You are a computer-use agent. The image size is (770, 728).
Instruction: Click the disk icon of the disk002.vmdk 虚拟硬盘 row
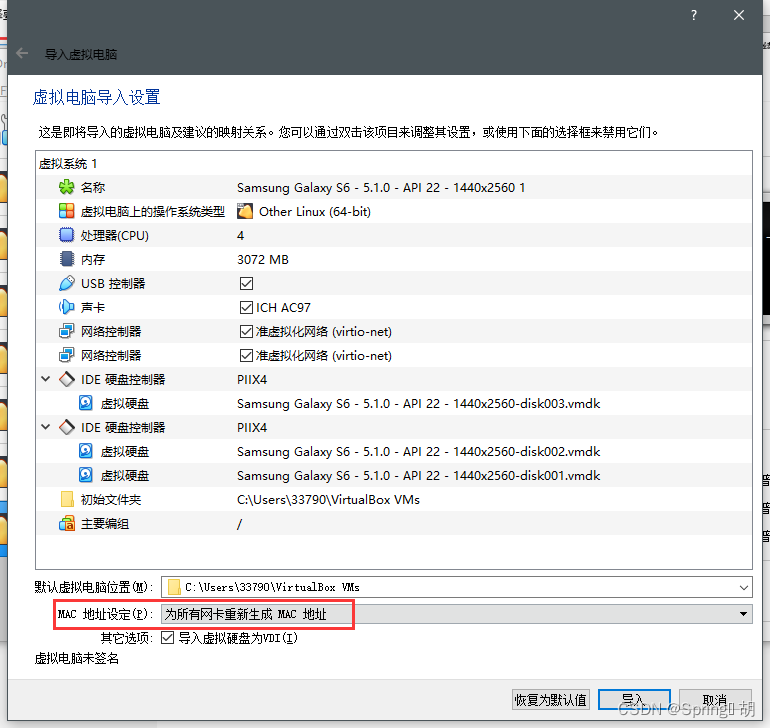(x=86, y=451)
